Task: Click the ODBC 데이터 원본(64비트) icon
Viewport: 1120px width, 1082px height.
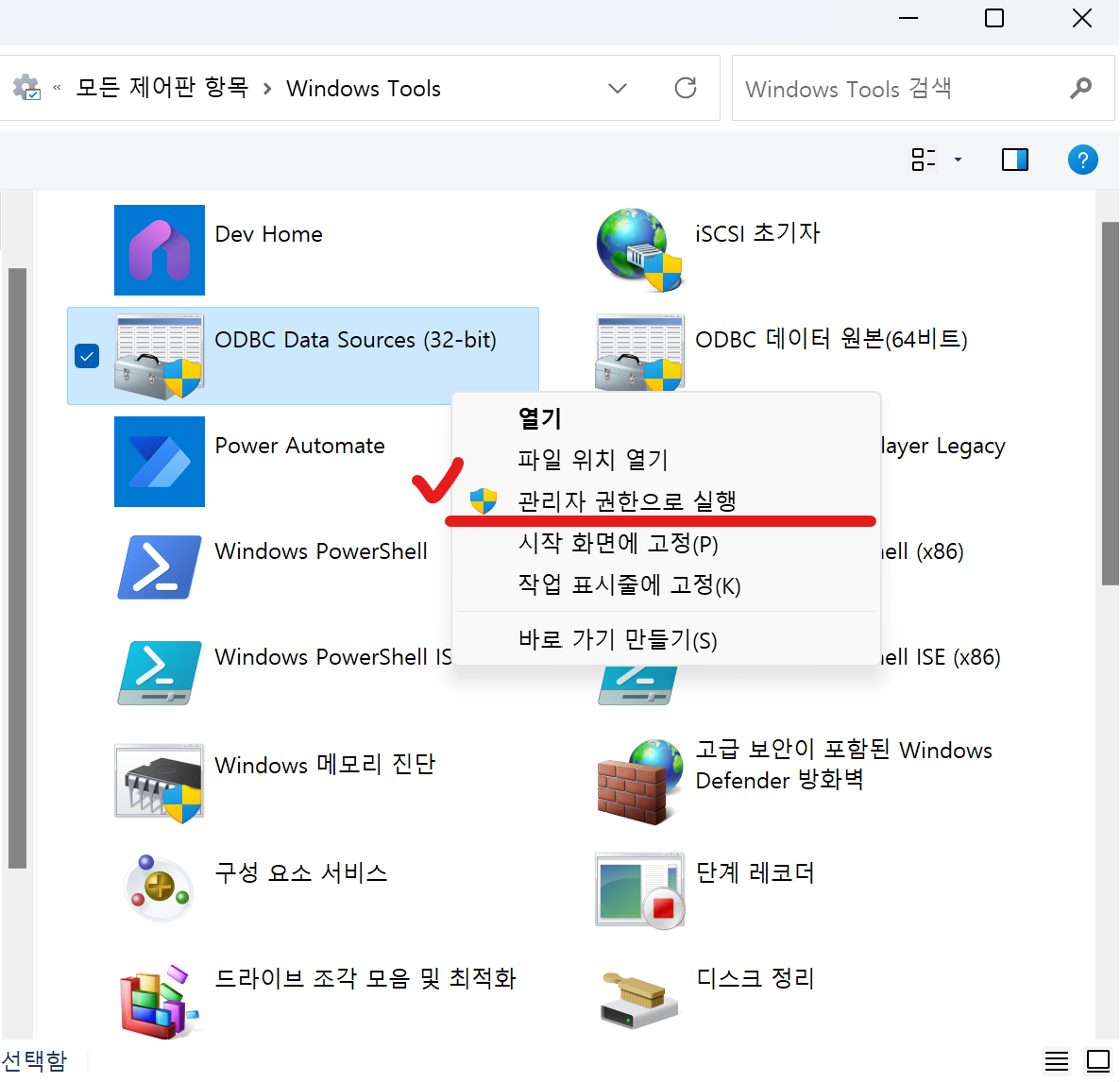Action: [x=639, y=352]
